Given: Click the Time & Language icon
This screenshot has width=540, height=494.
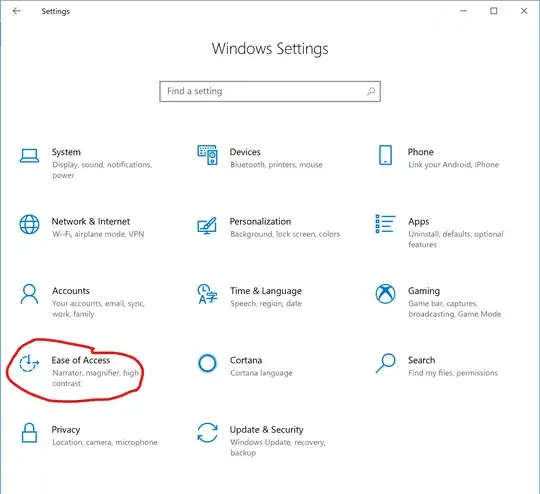Looking at the screenshot, I should [207, 294].
